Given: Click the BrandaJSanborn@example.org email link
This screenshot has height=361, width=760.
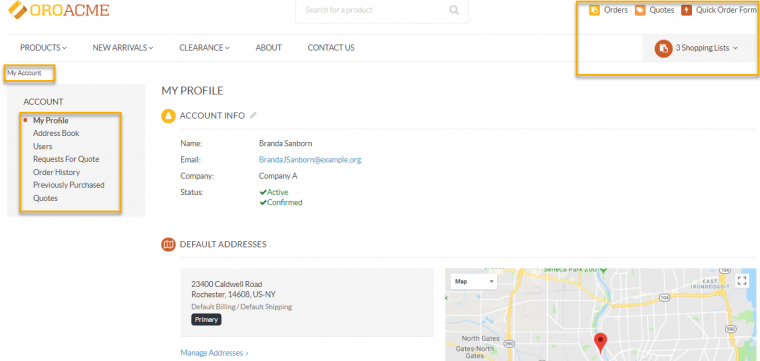Looking at the screenshot, I should [310, 159].
